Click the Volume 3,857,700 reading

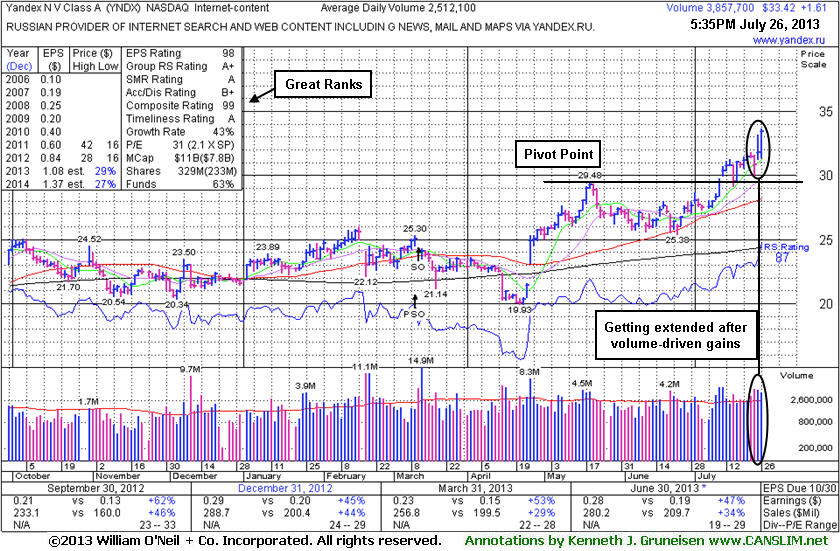[710, 8]
